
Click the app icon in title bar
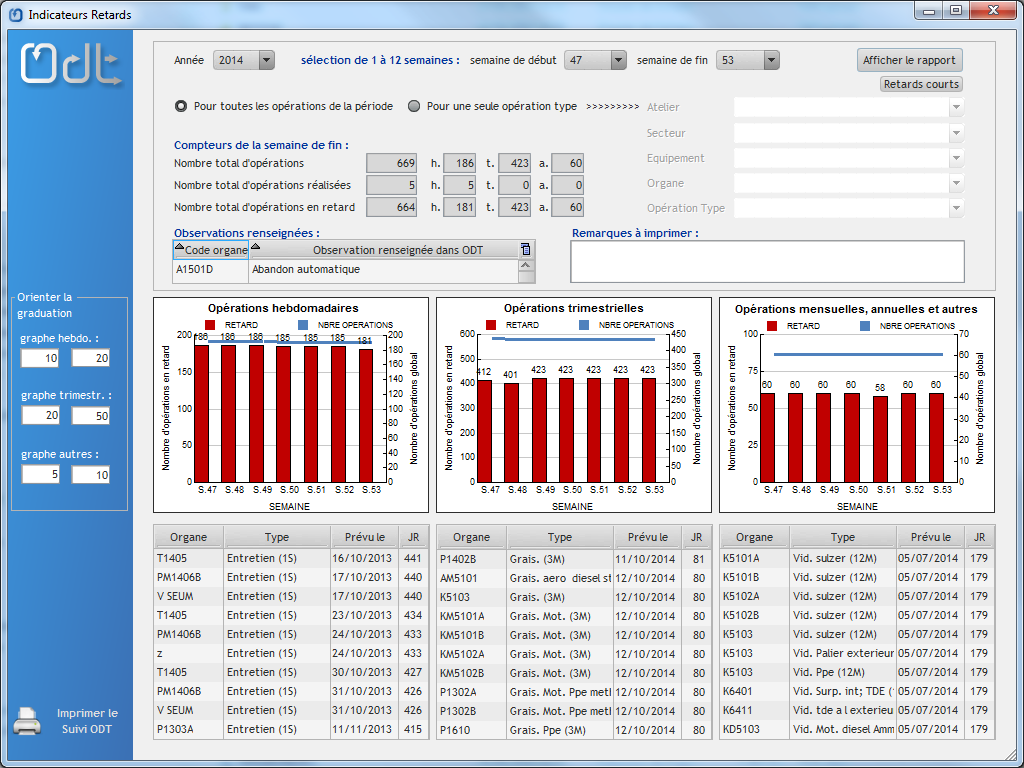(x=15, y=15)
